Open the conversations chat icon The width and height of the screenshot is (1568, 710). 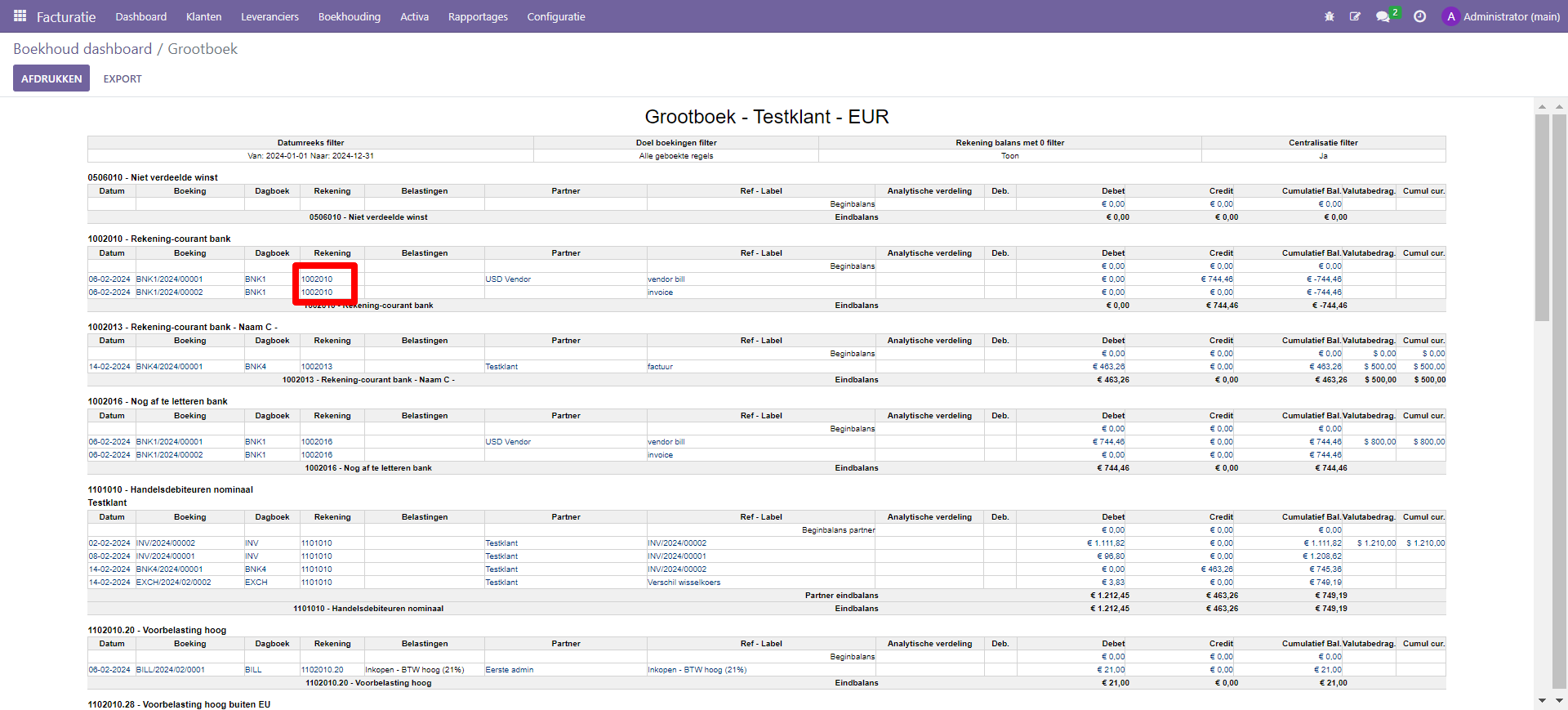[x=1383, y=16]
